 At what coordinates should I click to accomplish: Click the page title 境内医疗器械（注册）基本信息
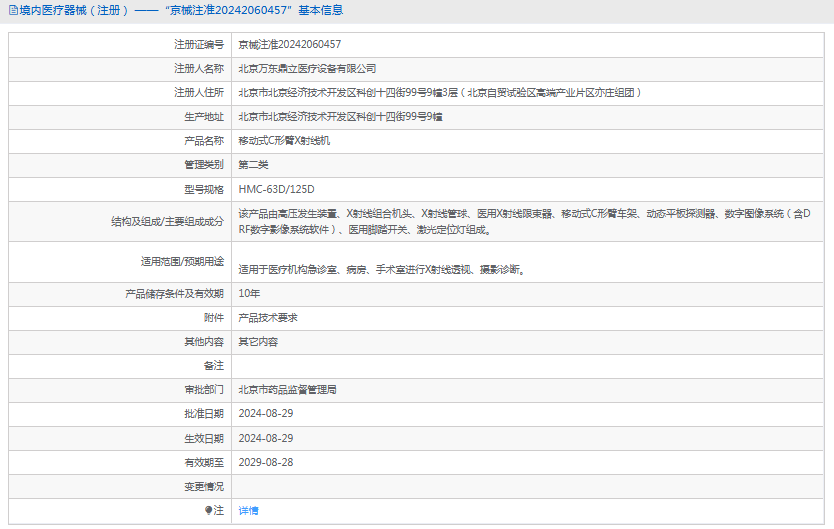coord(181,10)
